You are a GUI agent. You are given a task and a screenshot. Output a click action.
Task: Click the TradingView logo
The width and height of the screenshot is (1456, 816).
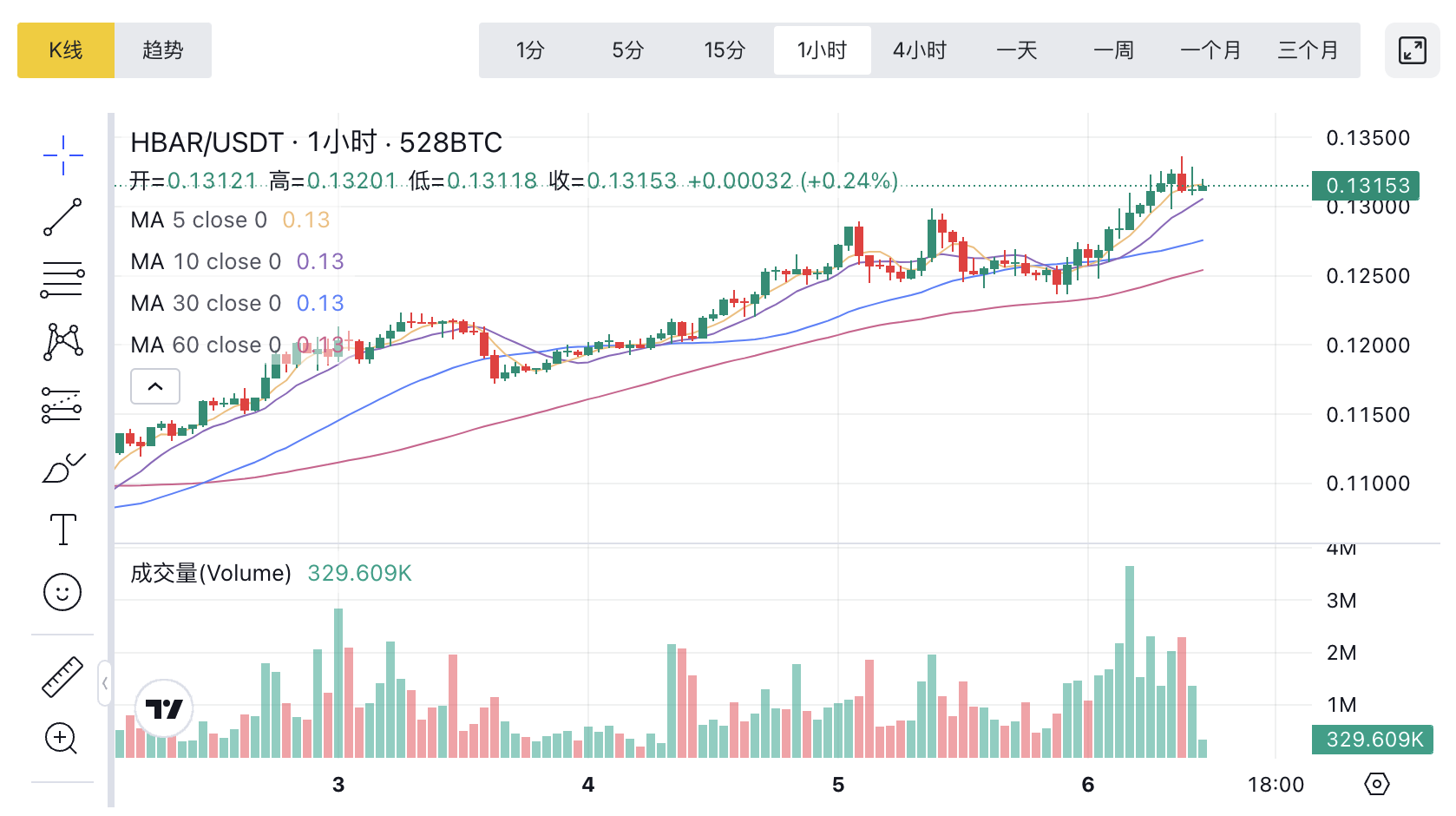point(164,709)
